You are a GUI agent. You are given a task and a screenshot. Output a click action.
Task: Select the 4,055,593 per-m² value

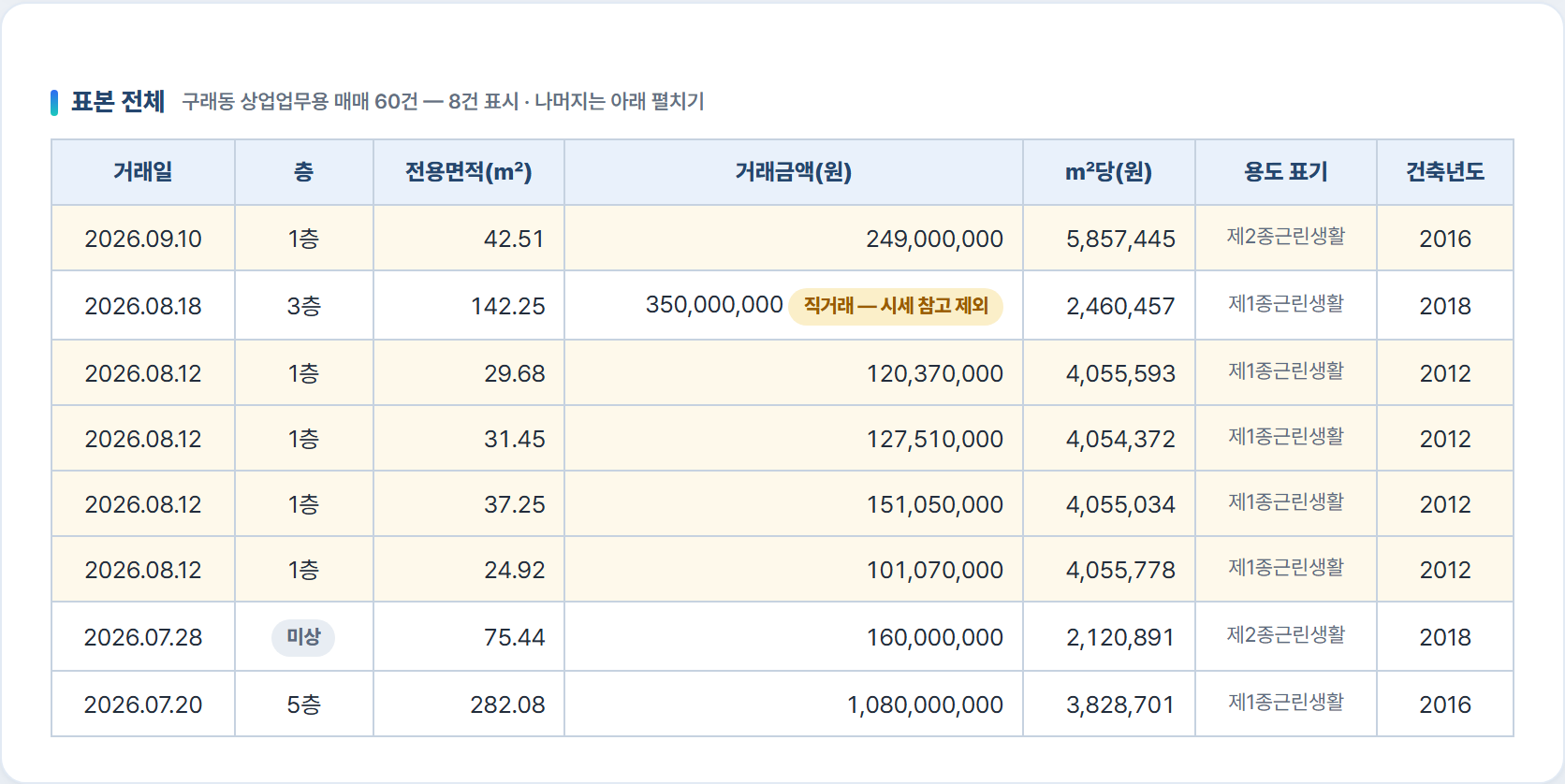[x=1120, y=373]
